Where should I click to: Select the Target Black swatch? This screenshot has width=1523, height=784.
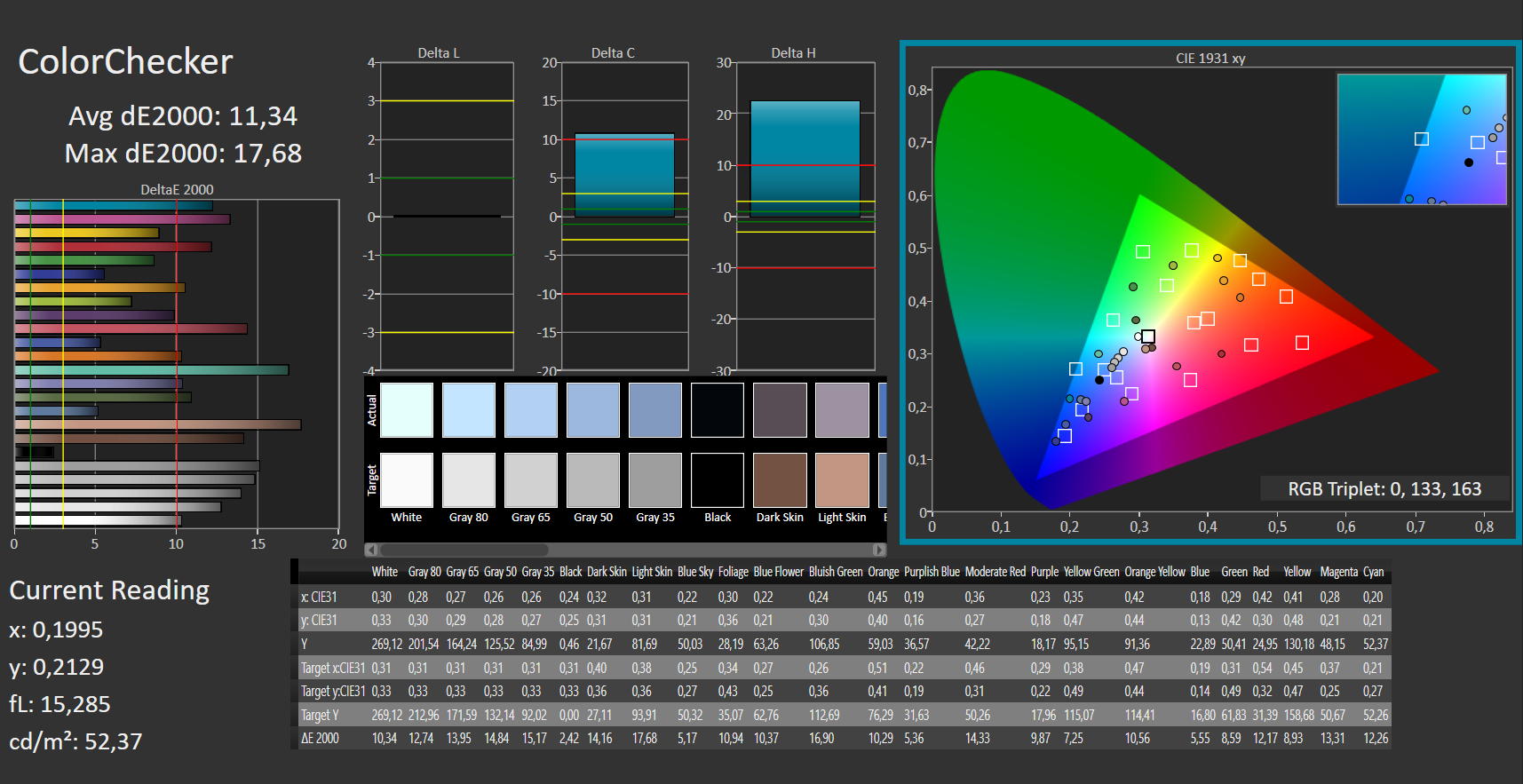click(718, 480)
